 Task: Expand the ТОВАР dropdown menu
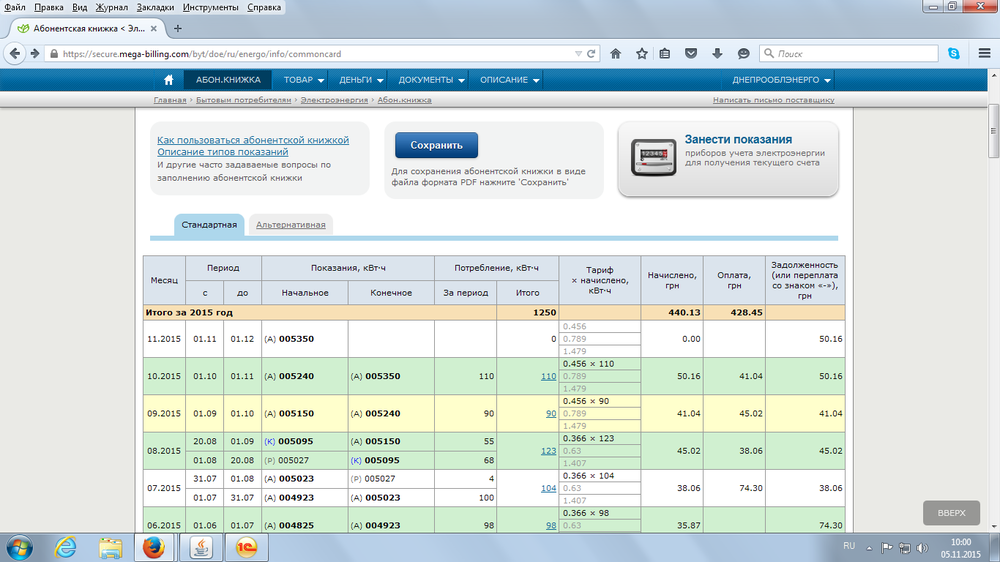pos(304,80)
